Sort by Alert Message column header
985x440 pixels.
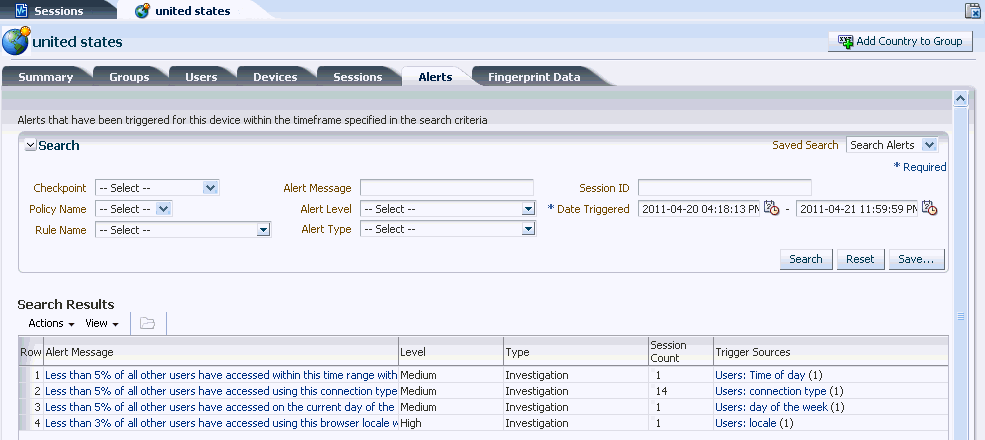(x=221, y=351)
